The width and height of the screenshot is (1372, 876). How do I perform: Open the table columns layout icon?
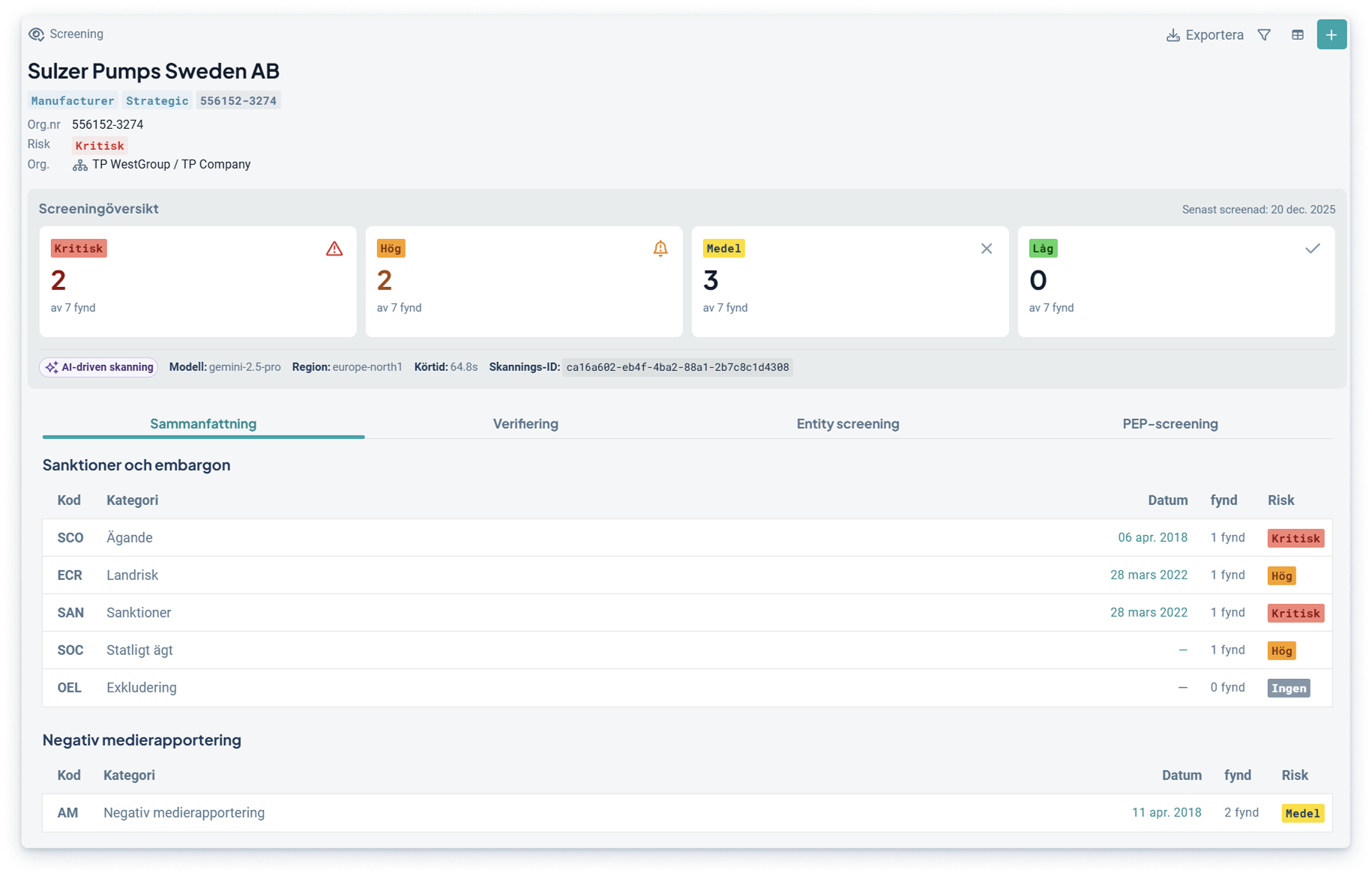[1298, 35]
